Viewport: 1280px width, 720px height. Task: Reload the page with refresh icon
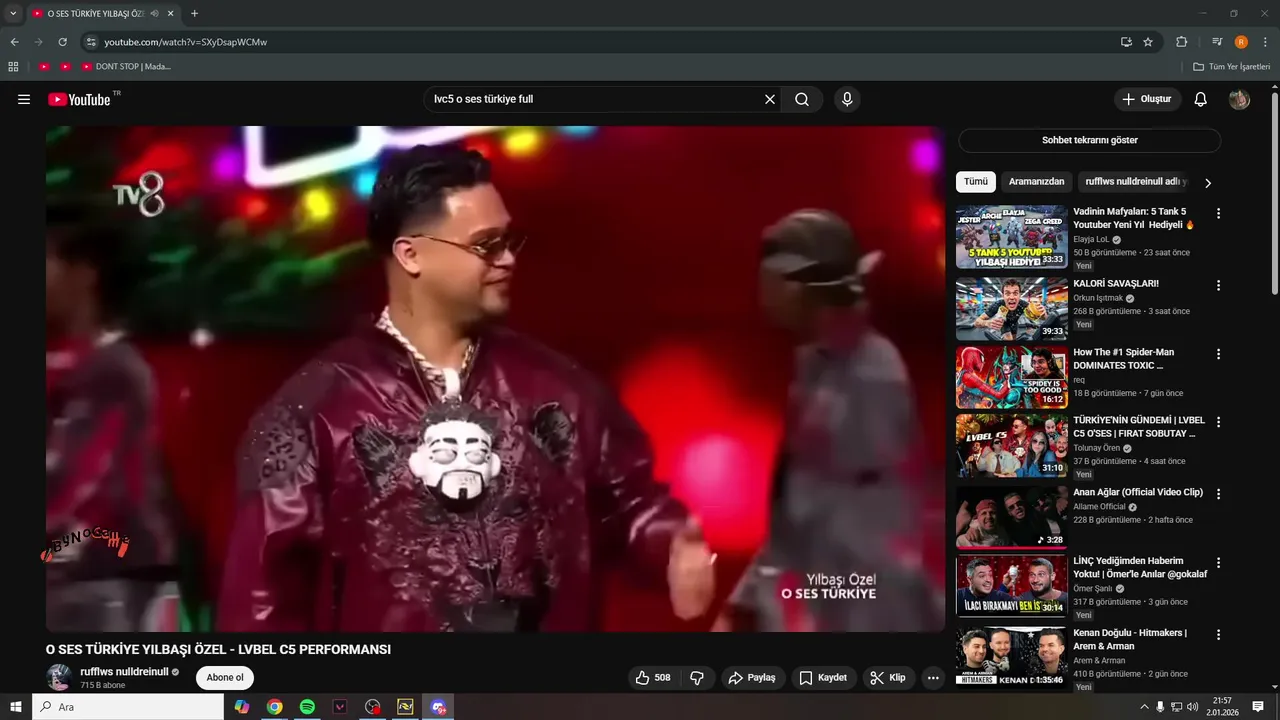(62, 42)
